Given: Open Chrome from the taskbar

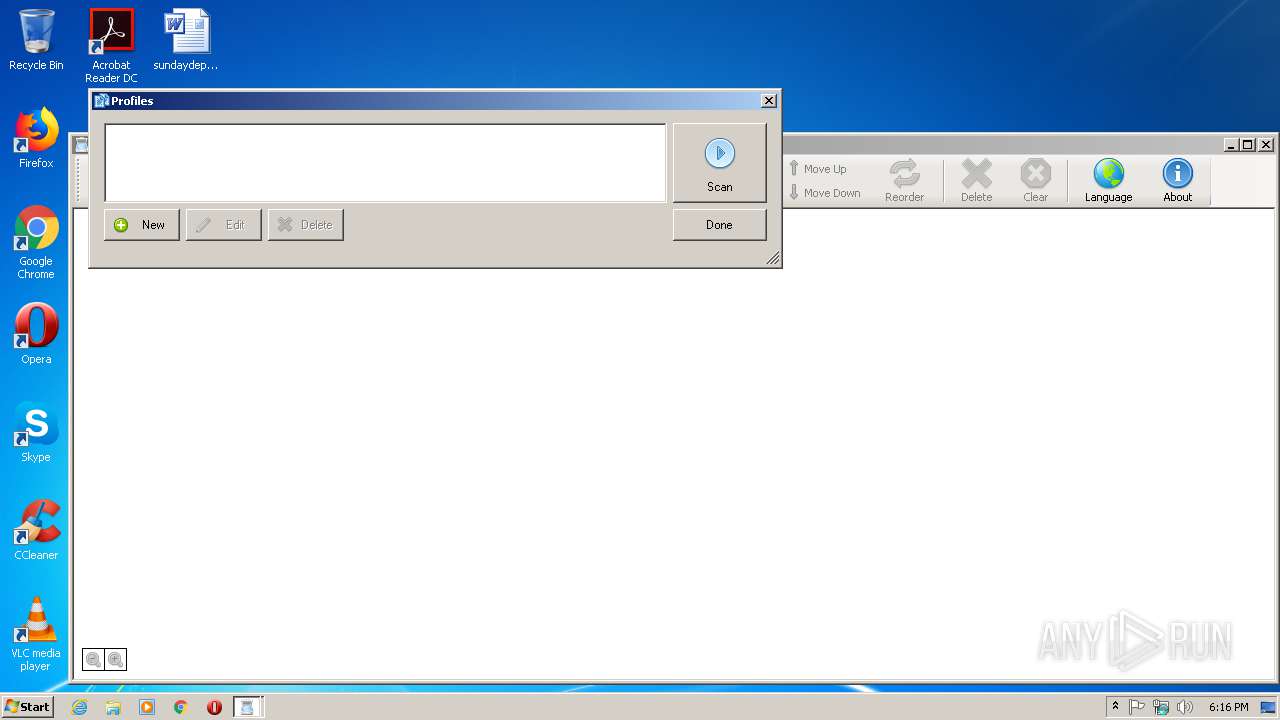Looking at the screenshot, I should (x=181, y=707).
